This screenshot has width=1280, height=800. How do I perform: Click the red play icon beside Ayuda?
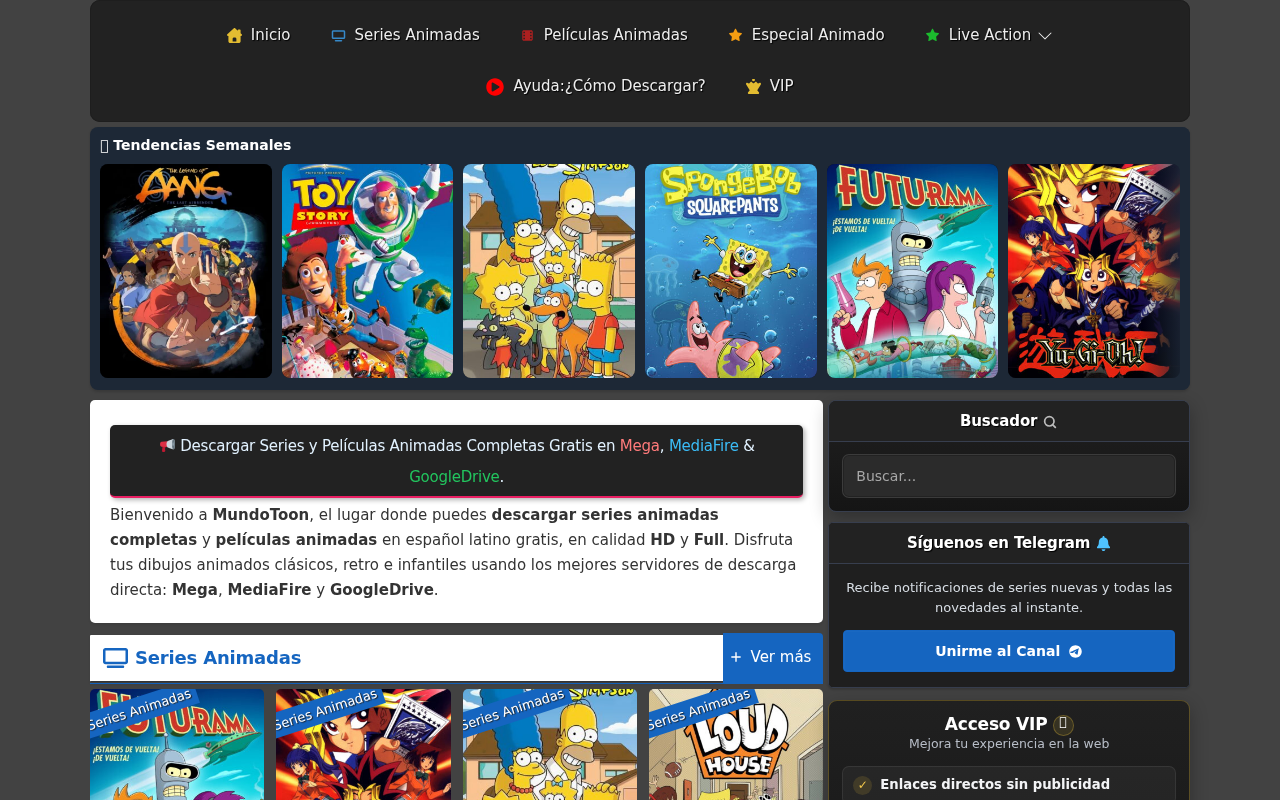495,87
